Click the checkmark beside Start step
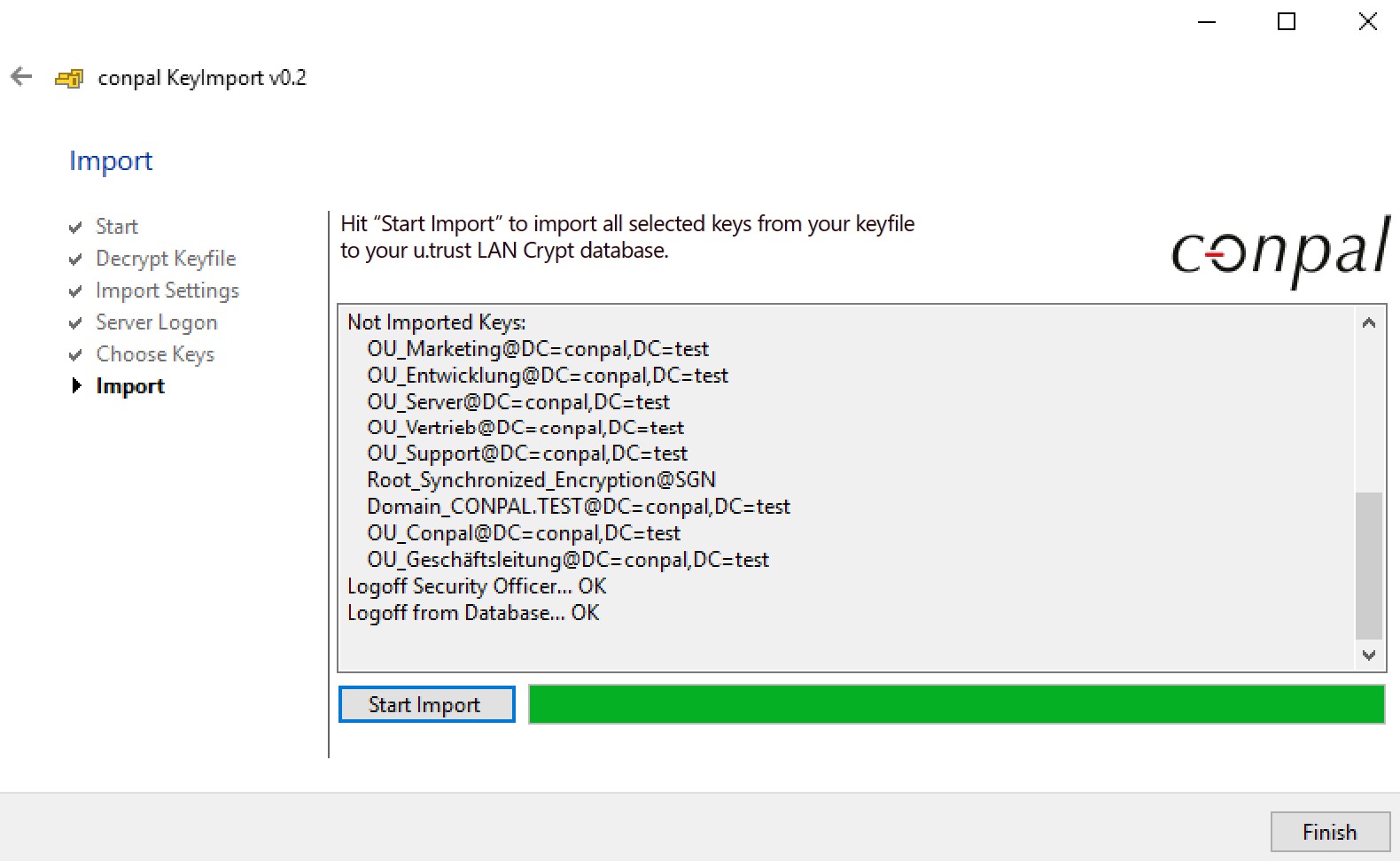This screenshot has width=1400, height=861. (x=75, y=228)
